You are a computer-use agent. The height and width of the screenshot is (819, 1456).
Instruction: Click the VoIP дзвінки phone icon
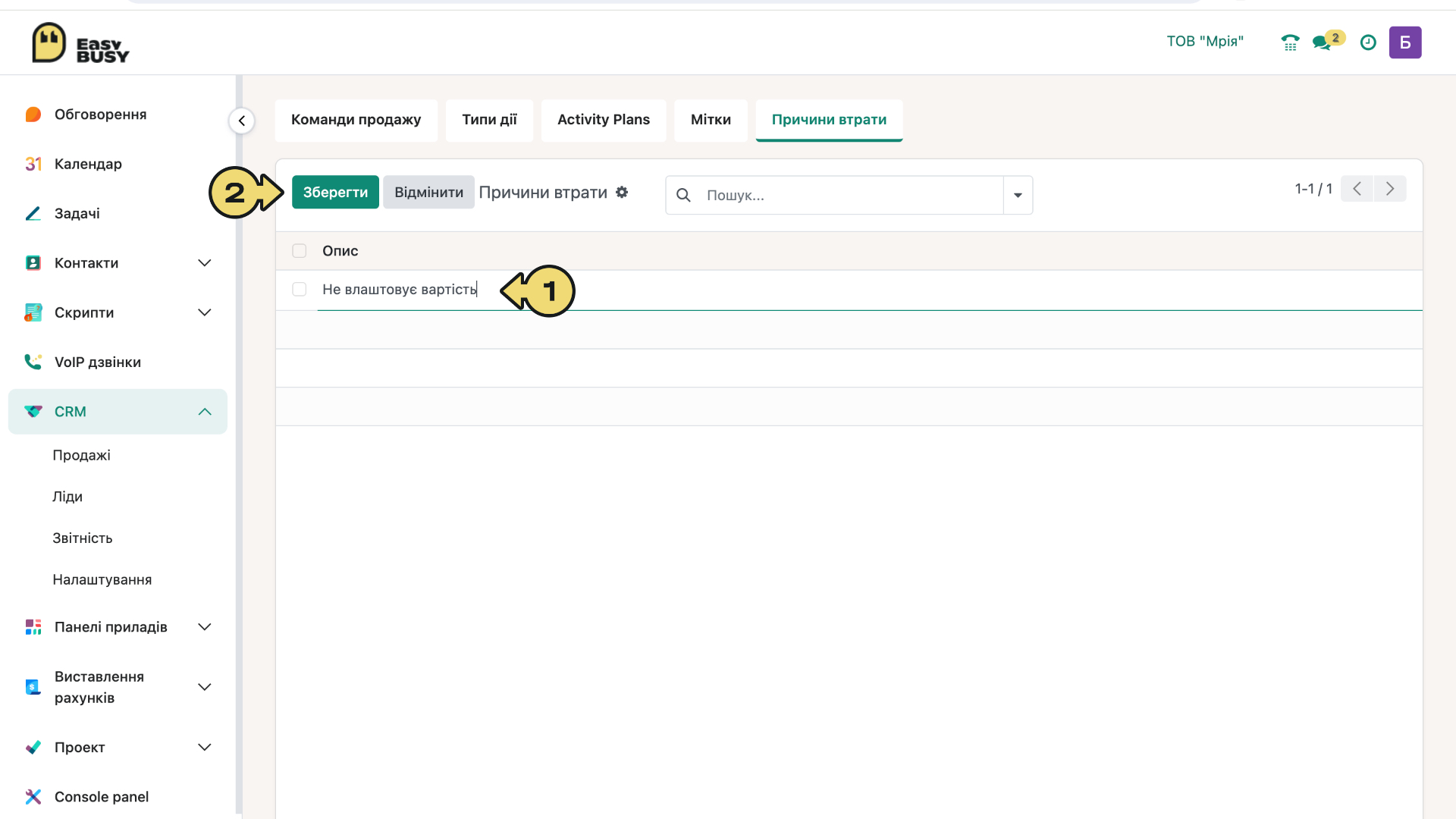coord(33,362)
